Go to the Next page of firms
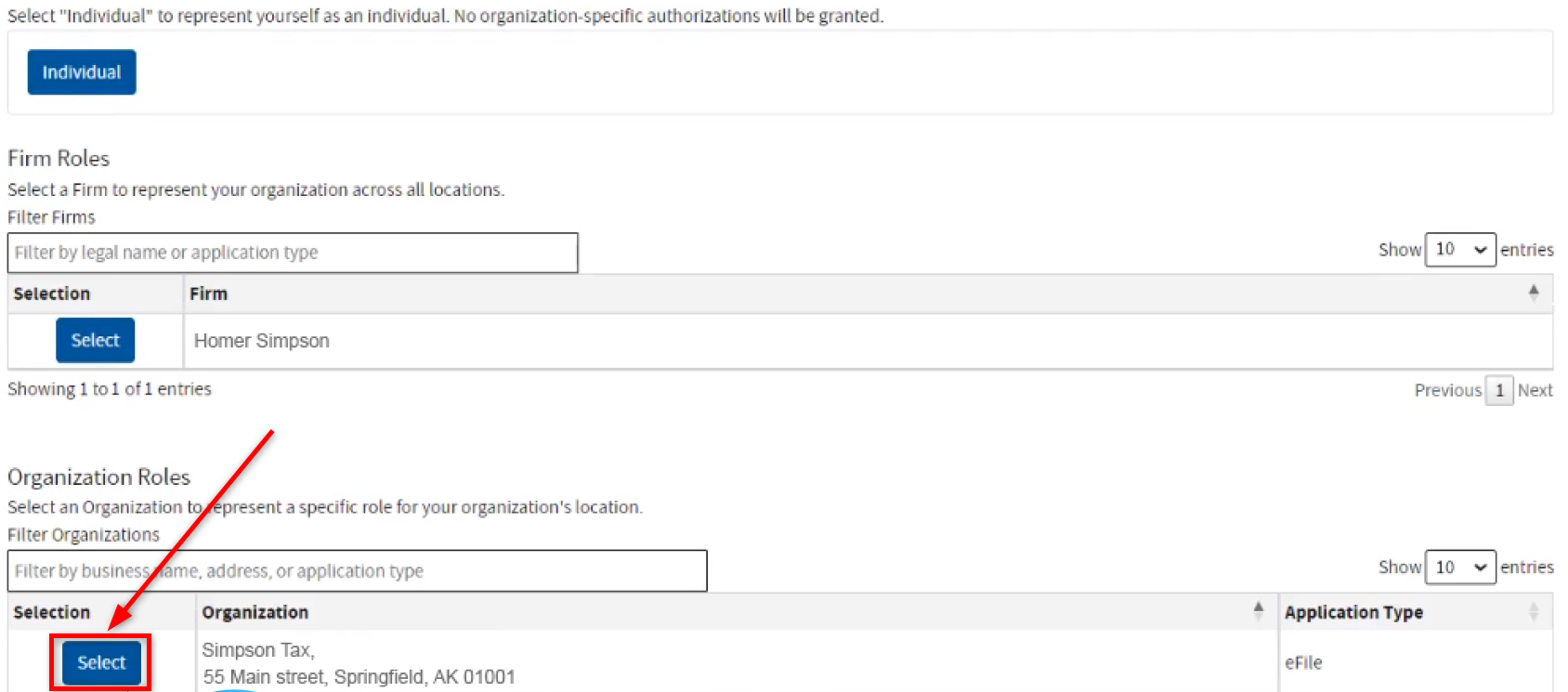The height and width of the screenshot is (692, 1568). tap(1535, 390)
